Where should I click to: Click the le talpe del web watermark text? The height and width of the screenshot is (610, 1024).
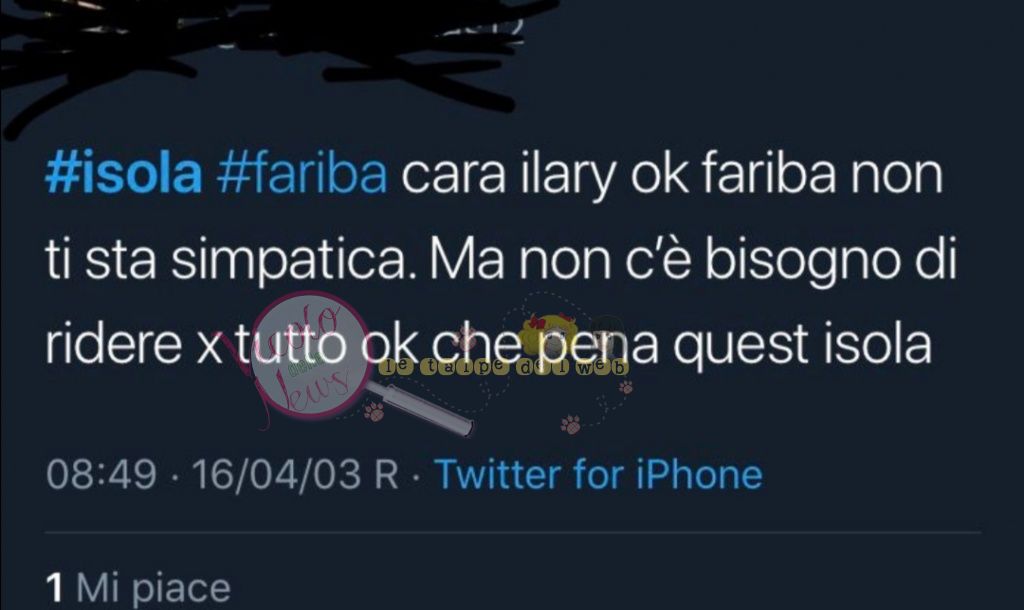504,368
